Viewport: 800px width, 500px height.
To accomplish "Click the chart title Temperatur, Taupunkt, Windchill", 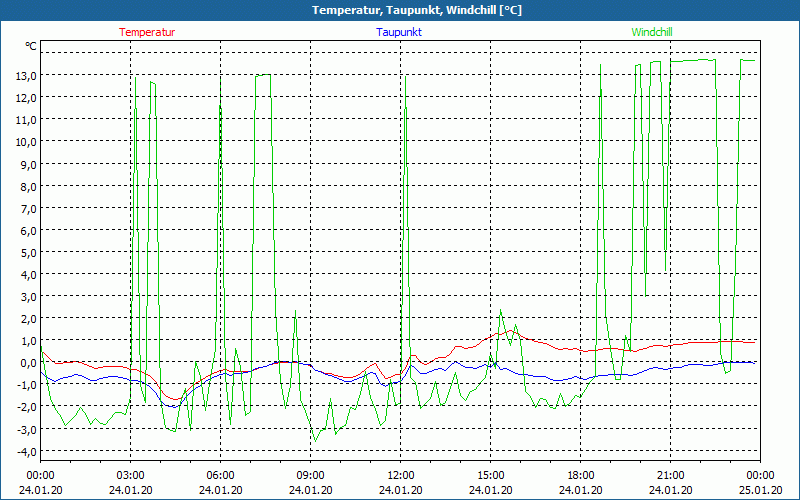I will [x=417, y=10].
